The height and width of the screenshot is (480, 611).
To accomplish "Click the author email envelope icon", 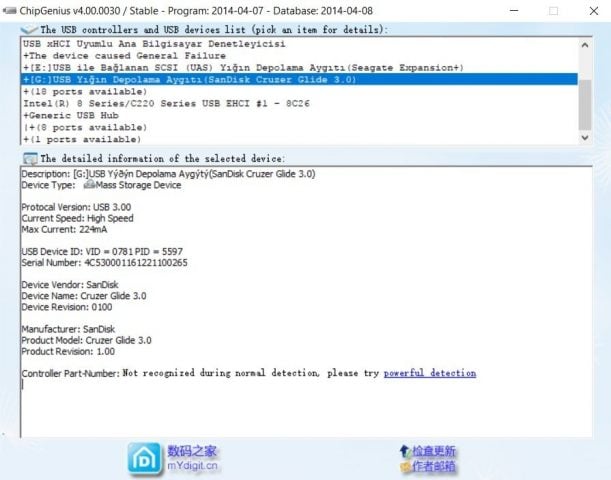I will click(405, 466).
